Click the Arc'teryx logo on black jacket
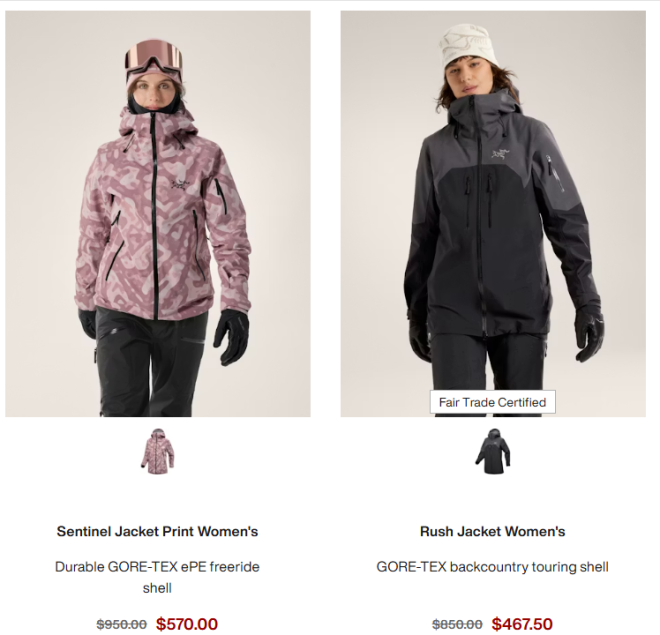The image size is (660, 635). [500, 154]
